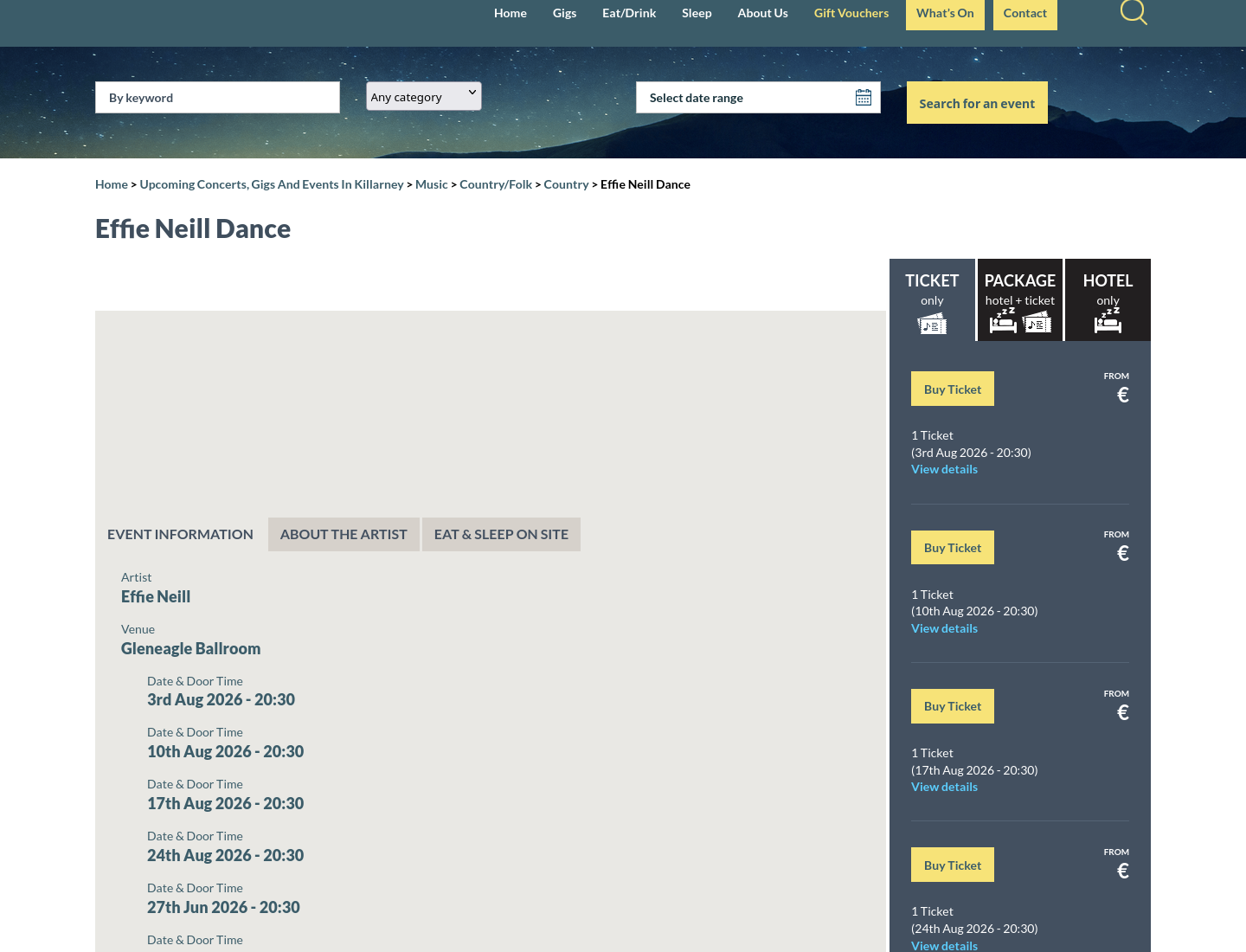Click the 17th Aug 2026 - 20:30 date
The height and width of the screenshot is (952, 1246).
(225, 803)
